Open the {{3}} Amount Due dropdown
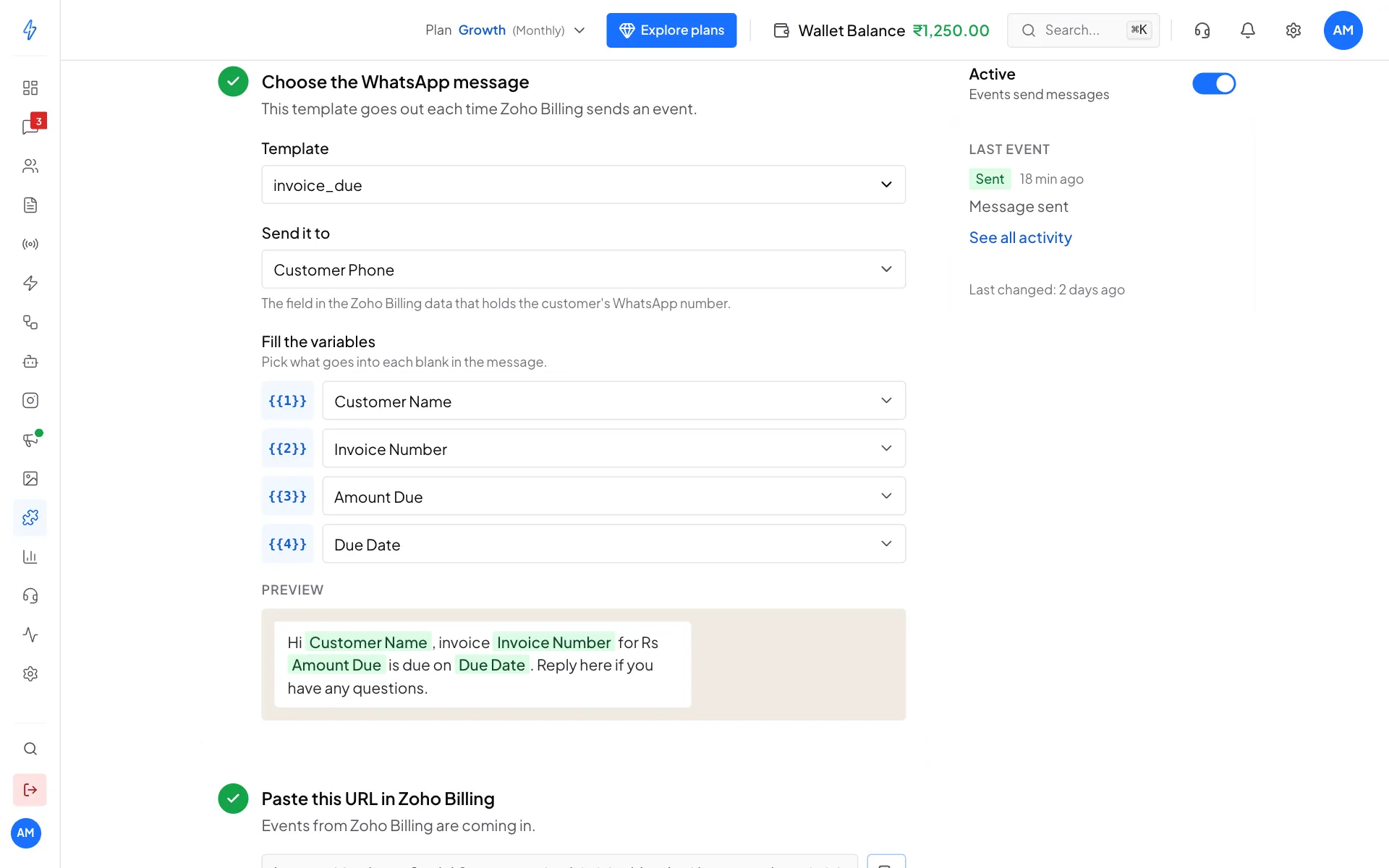The height and width of the screenshot is (868, 1389). (613, 496)
